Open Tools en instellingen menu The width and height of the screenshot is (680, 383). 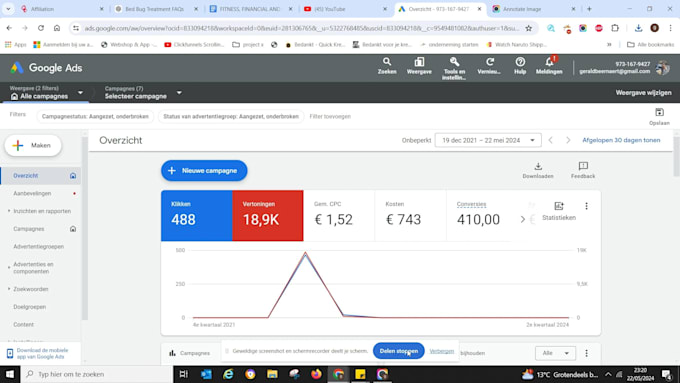click(454, 68)
